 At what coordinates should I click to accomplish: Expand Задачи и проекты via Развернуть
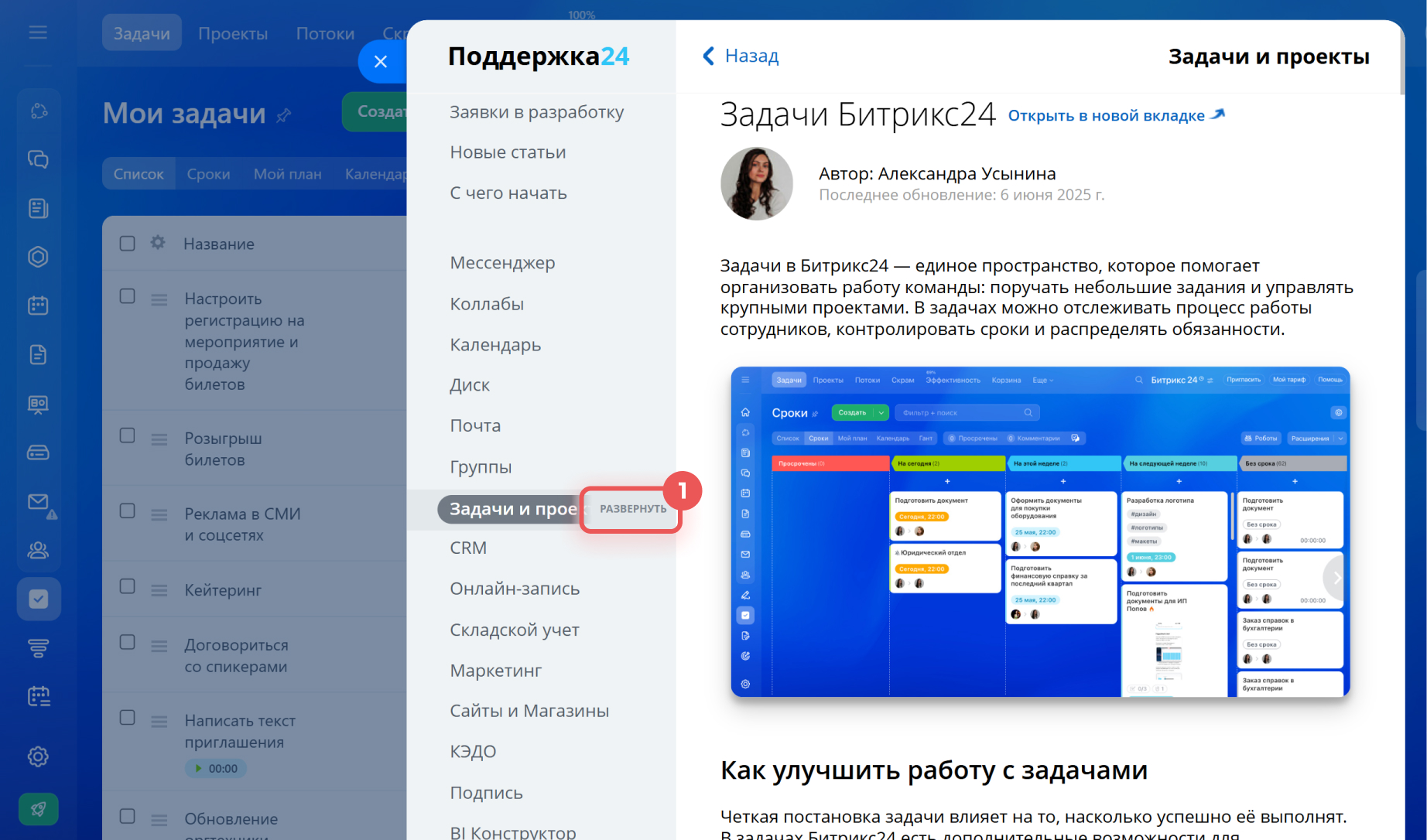632,509
